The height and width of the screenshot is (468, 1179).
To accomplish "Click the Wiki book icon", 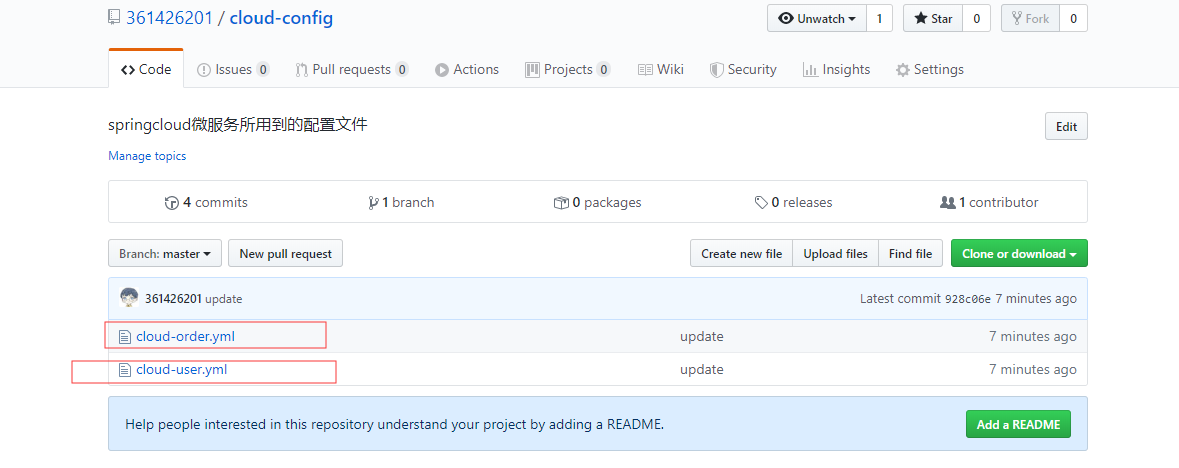I will 645,70.
